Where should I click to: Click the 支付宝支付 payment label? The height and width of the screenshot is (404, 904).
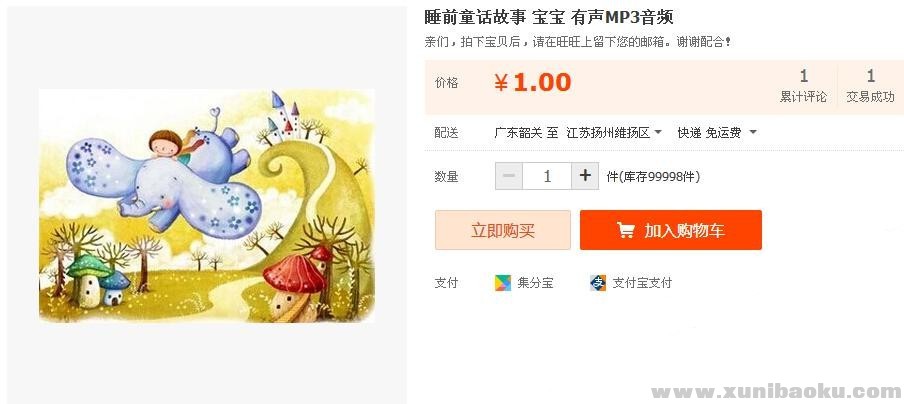point(642,283)
